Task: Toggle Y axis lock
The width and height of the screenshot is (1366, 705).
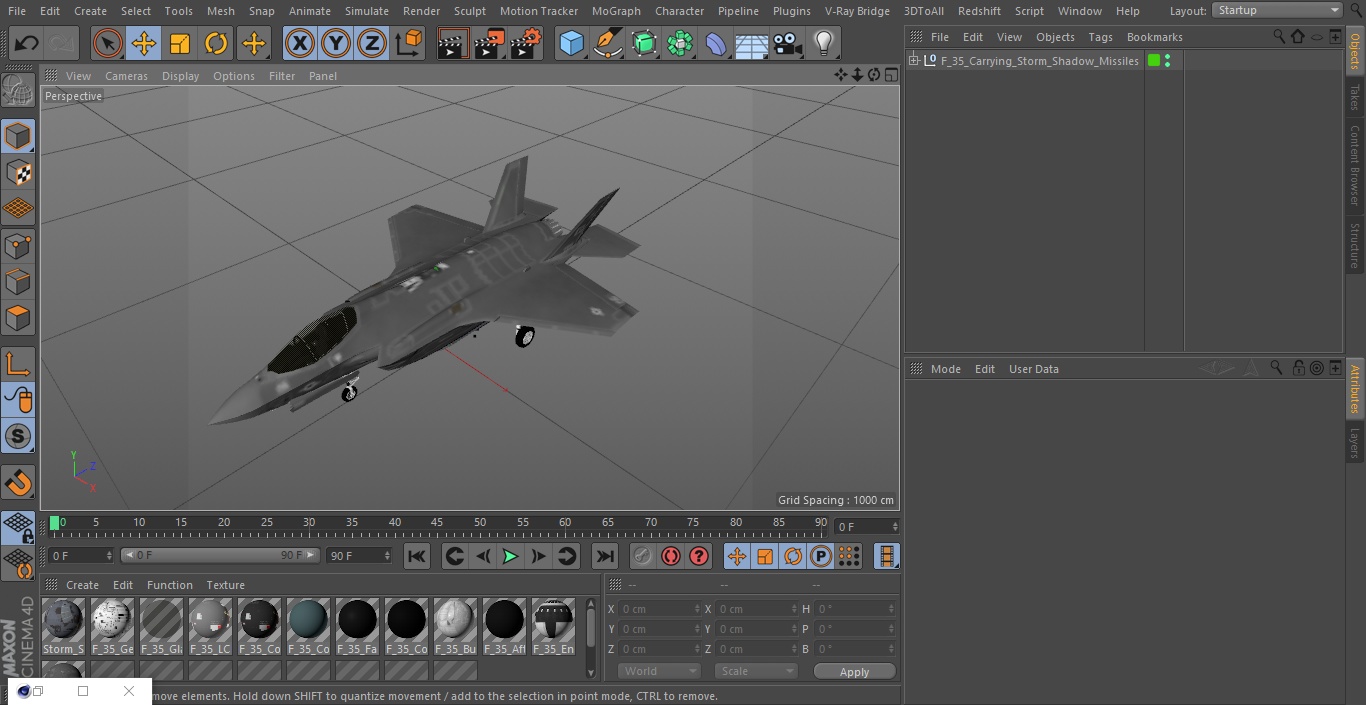Action: (336, 43)
